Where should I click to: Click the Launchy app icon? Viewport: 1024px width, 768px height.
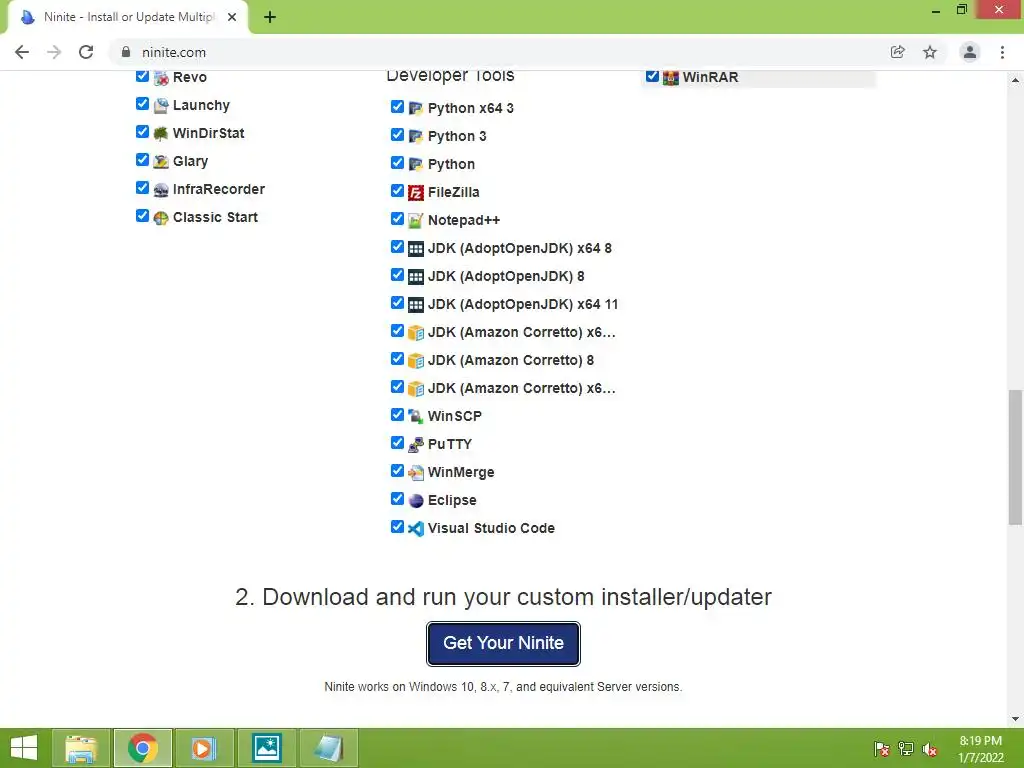point(161,106)
